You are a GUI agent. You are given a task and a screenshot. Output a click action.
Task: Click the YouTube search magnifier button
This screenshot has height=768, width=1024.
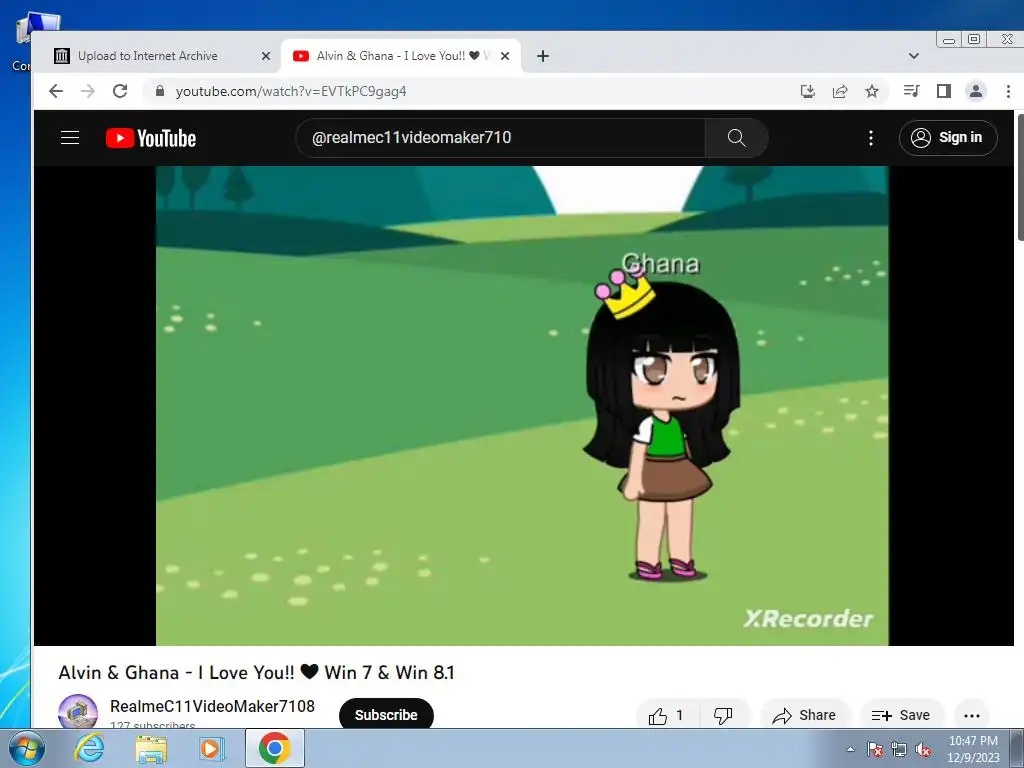[x=737, y=138]
